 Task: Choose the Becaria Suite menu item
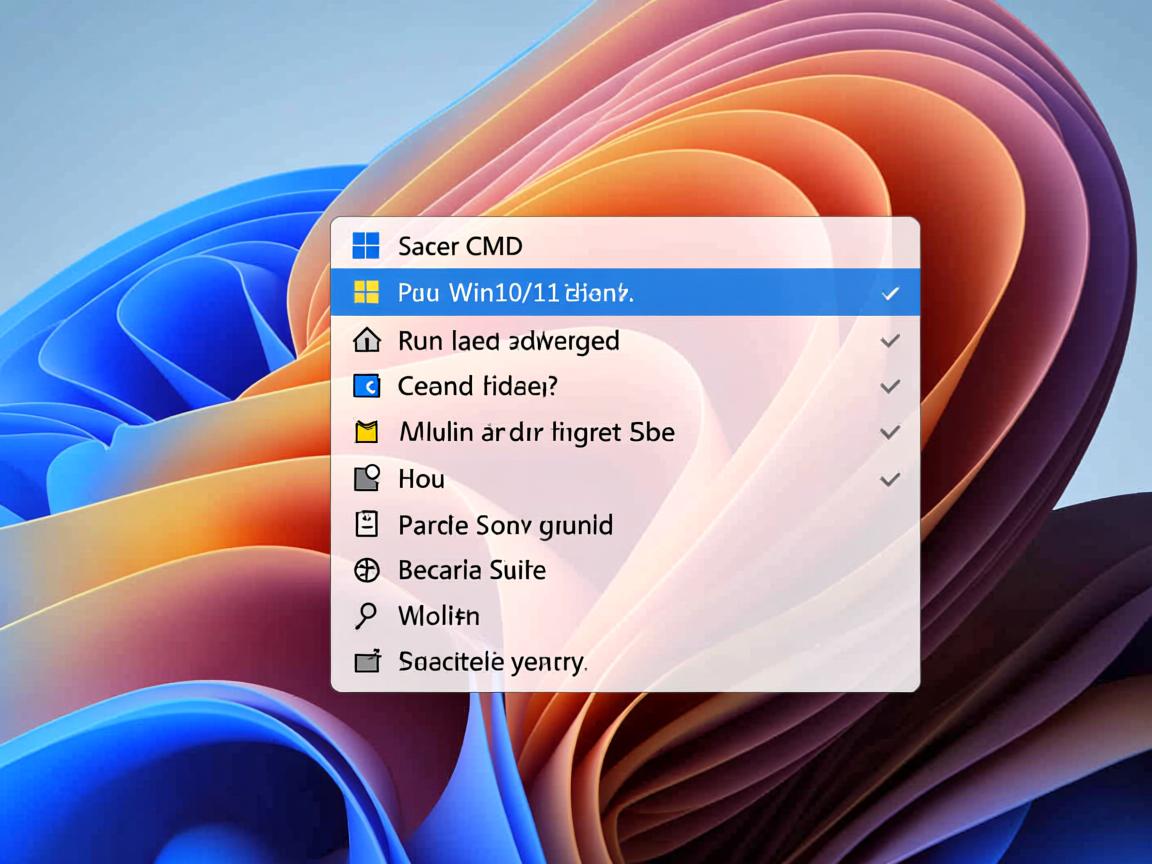[x=472, y=570]
